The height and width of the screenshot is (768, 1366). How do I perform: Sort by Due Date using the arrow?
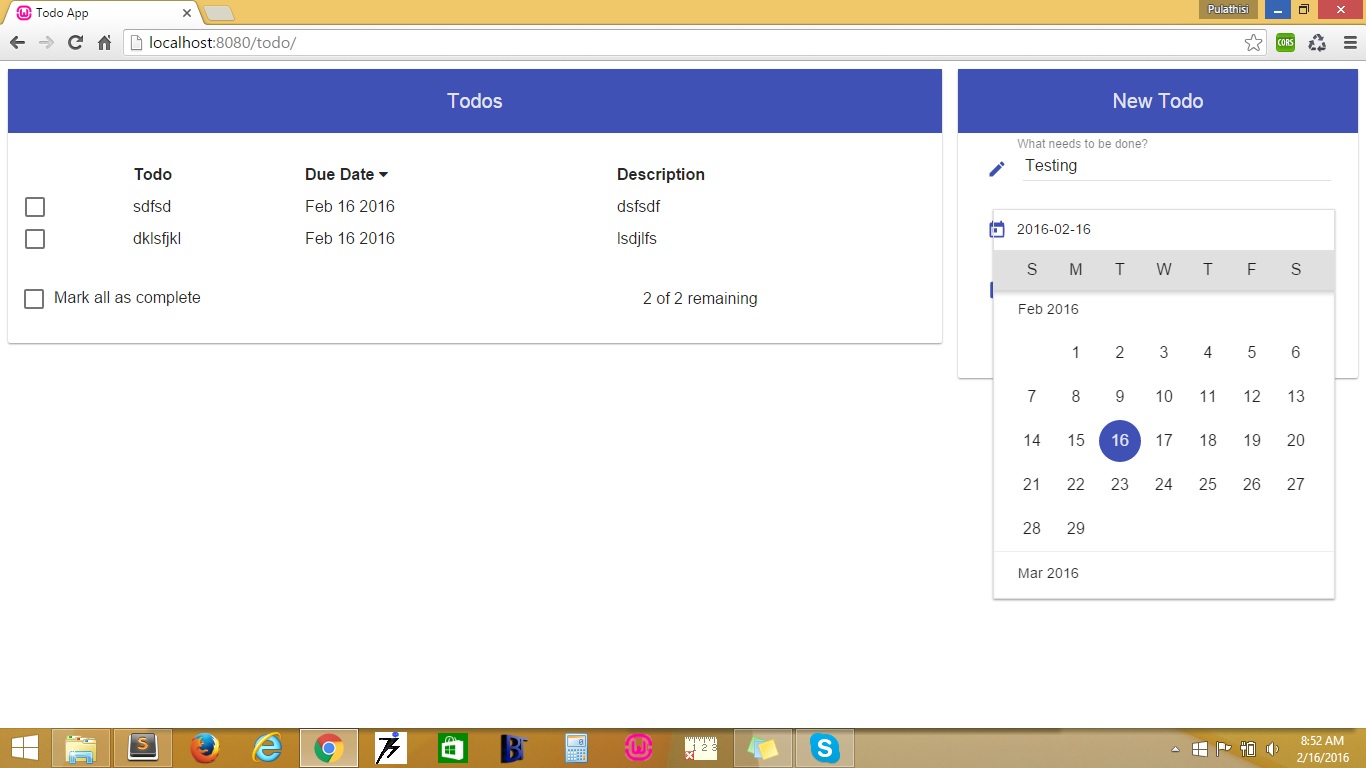point(383,175)
